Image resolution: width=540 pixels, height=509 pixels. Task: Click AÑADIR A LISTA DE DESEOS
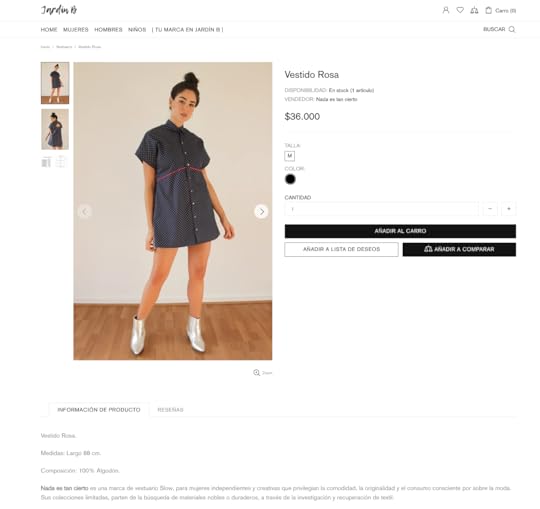coord(341,249)
